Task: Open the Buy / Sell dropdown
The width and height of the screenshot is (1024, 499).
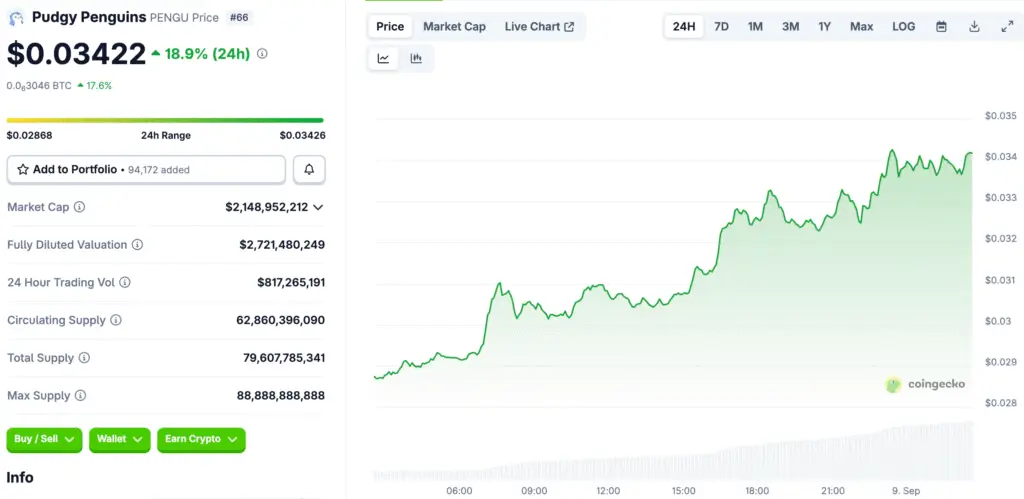Action: pyautogui.click(x=44, y=440)
